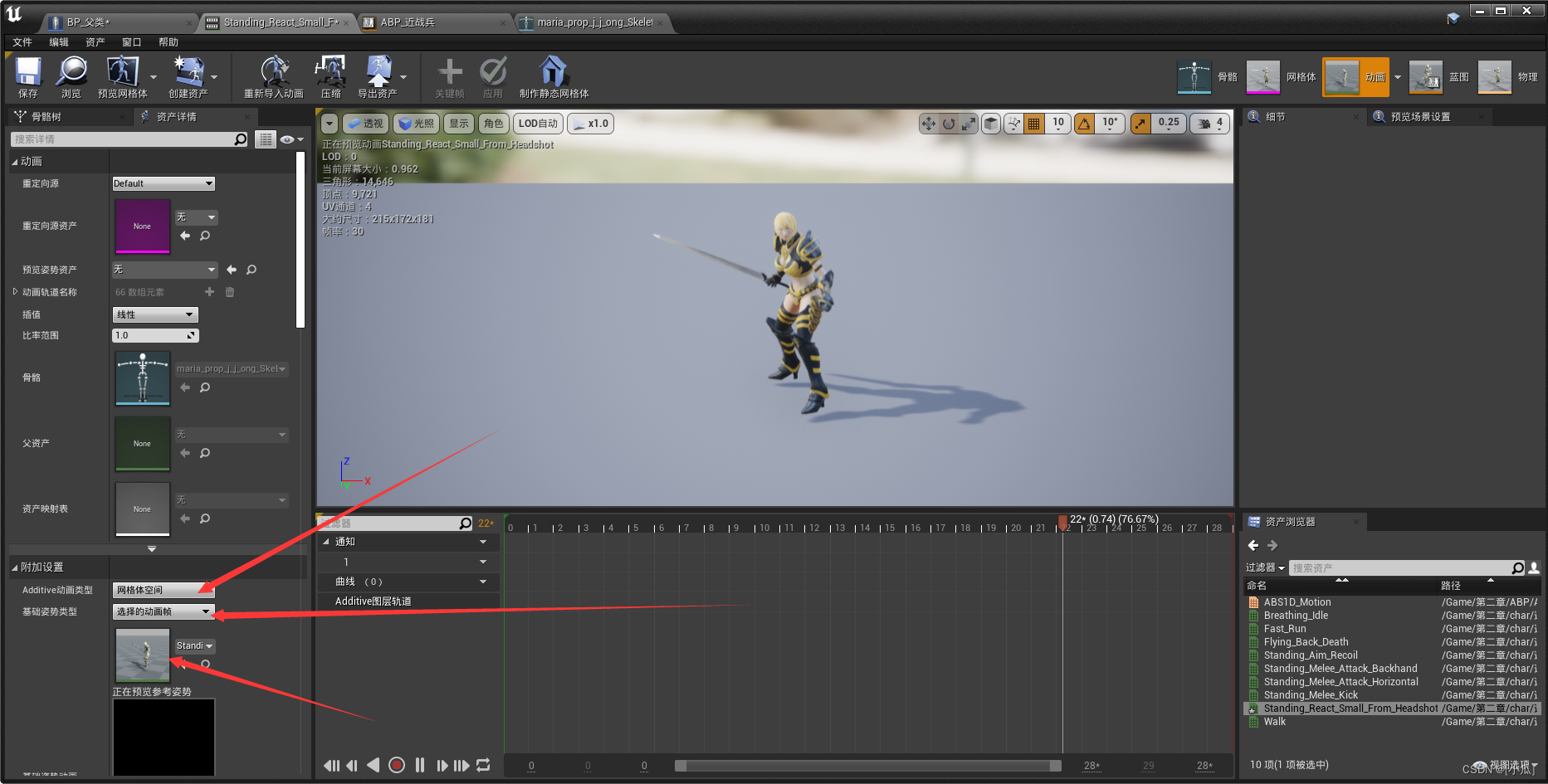Click the timeline bottom range scrollbar

(867, 766)
